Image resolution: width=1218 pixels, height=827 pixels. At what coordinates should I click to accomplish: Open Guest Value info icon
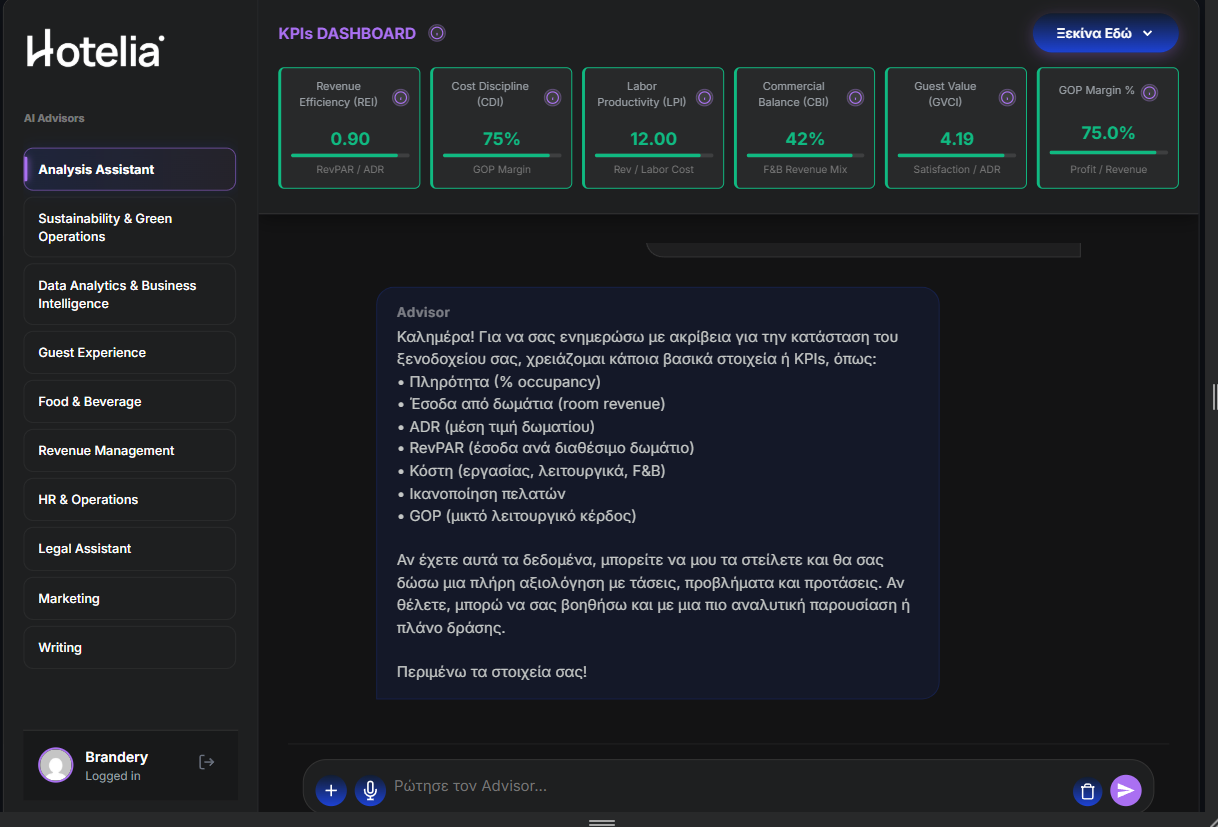(1007, 97)
